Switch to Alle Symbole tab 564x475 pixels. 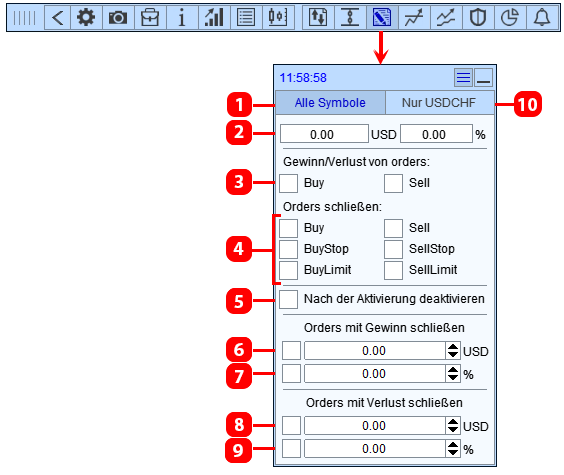pos(330,103)
